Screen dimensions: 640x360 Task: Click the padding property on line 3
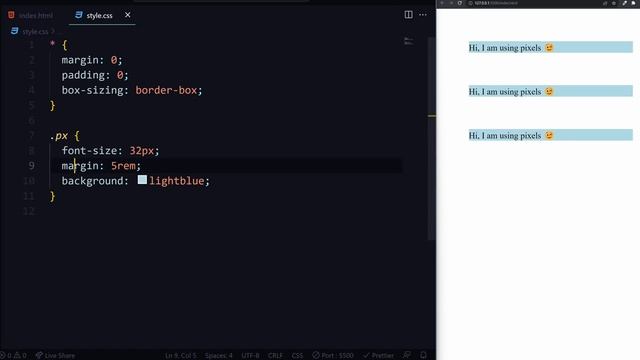click(x=83, y=76)
